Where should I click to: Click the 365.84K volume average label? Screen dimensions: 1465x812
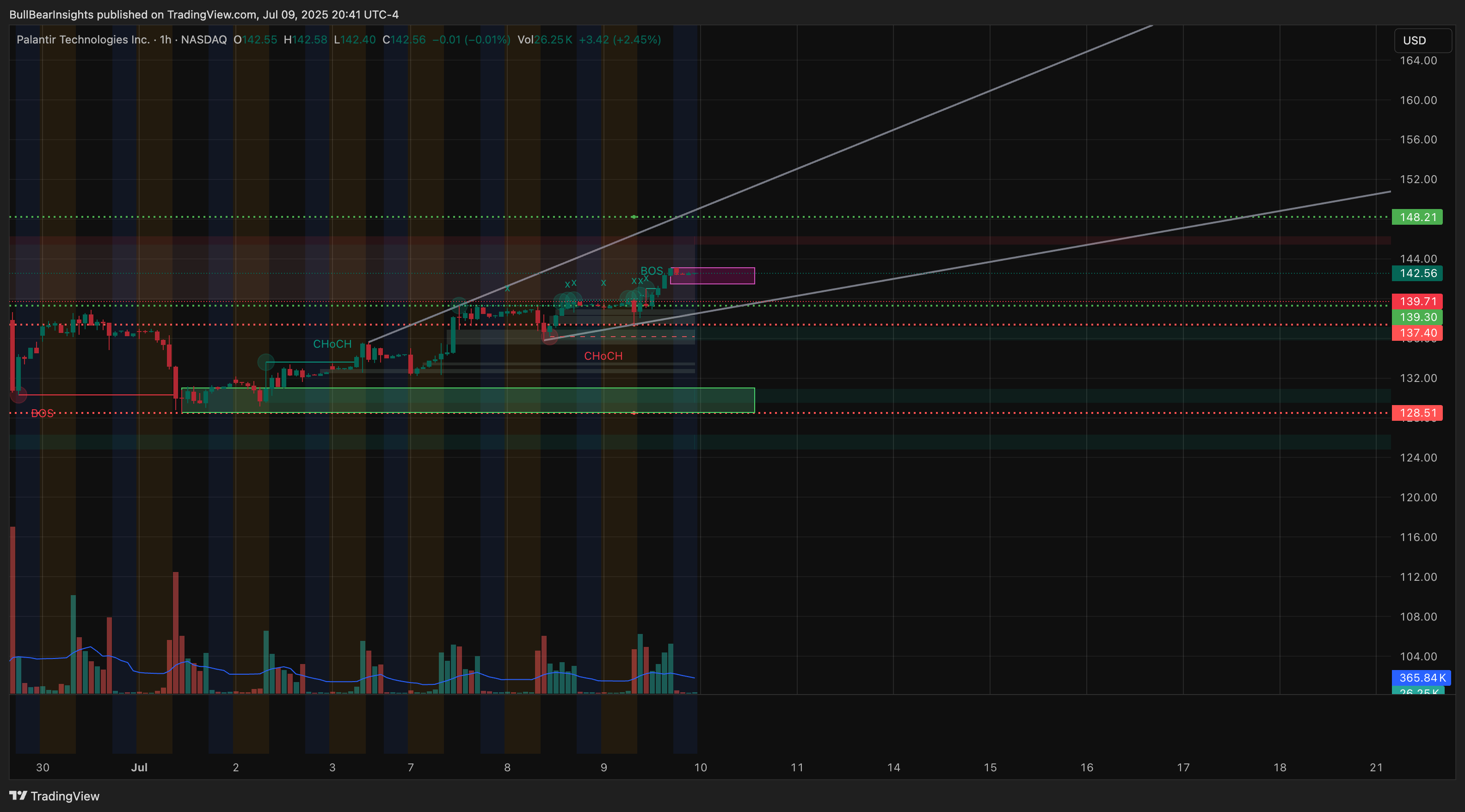click(x=1421, y=678)
